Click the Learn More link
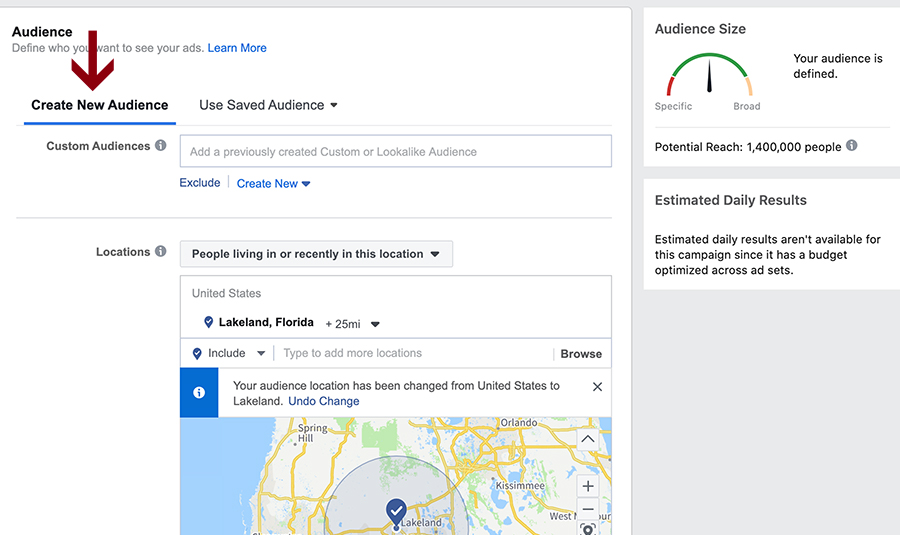 click(237, 48)
